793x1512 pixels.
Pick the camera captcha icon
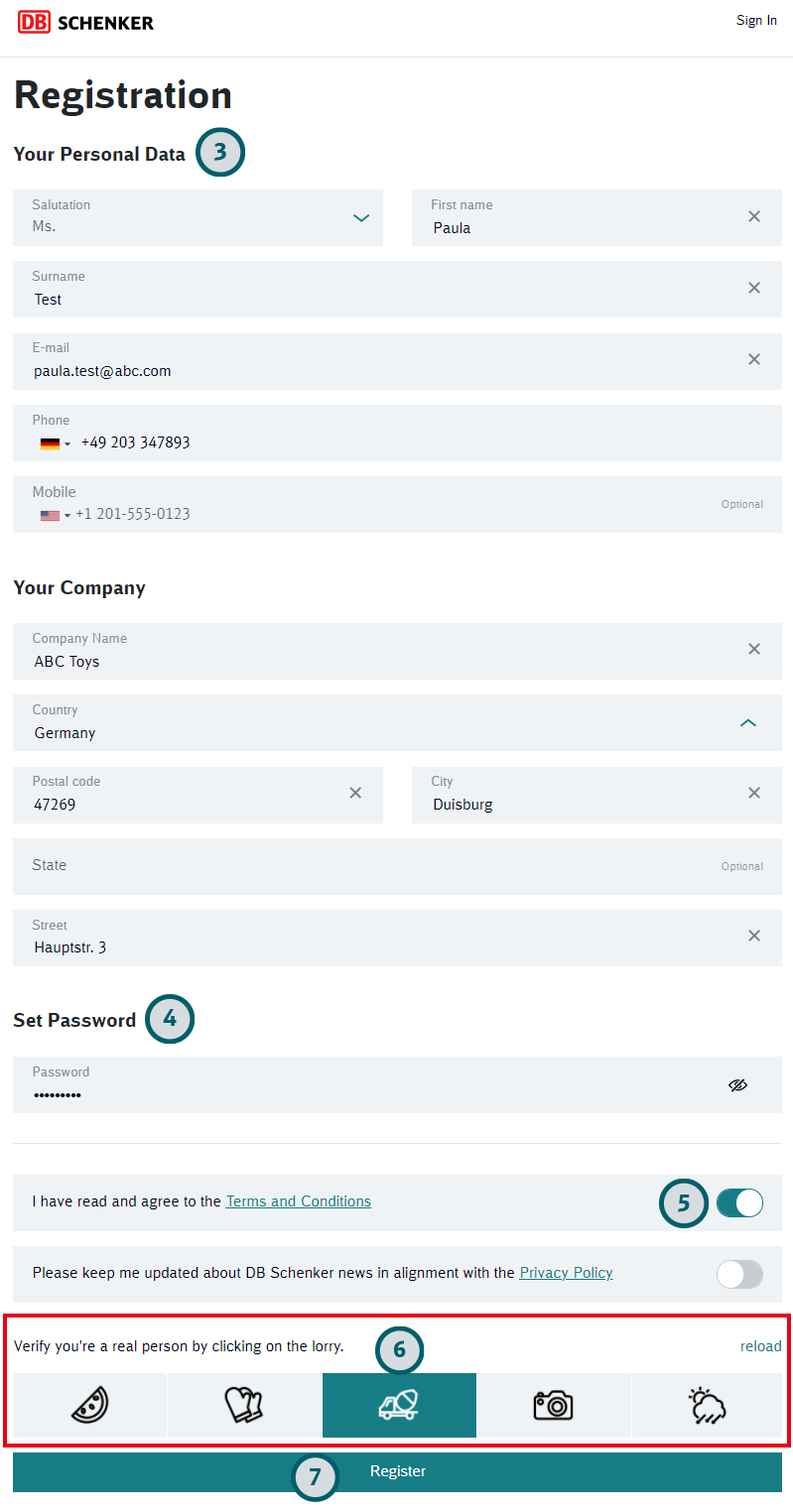[x=554, y=1405]
